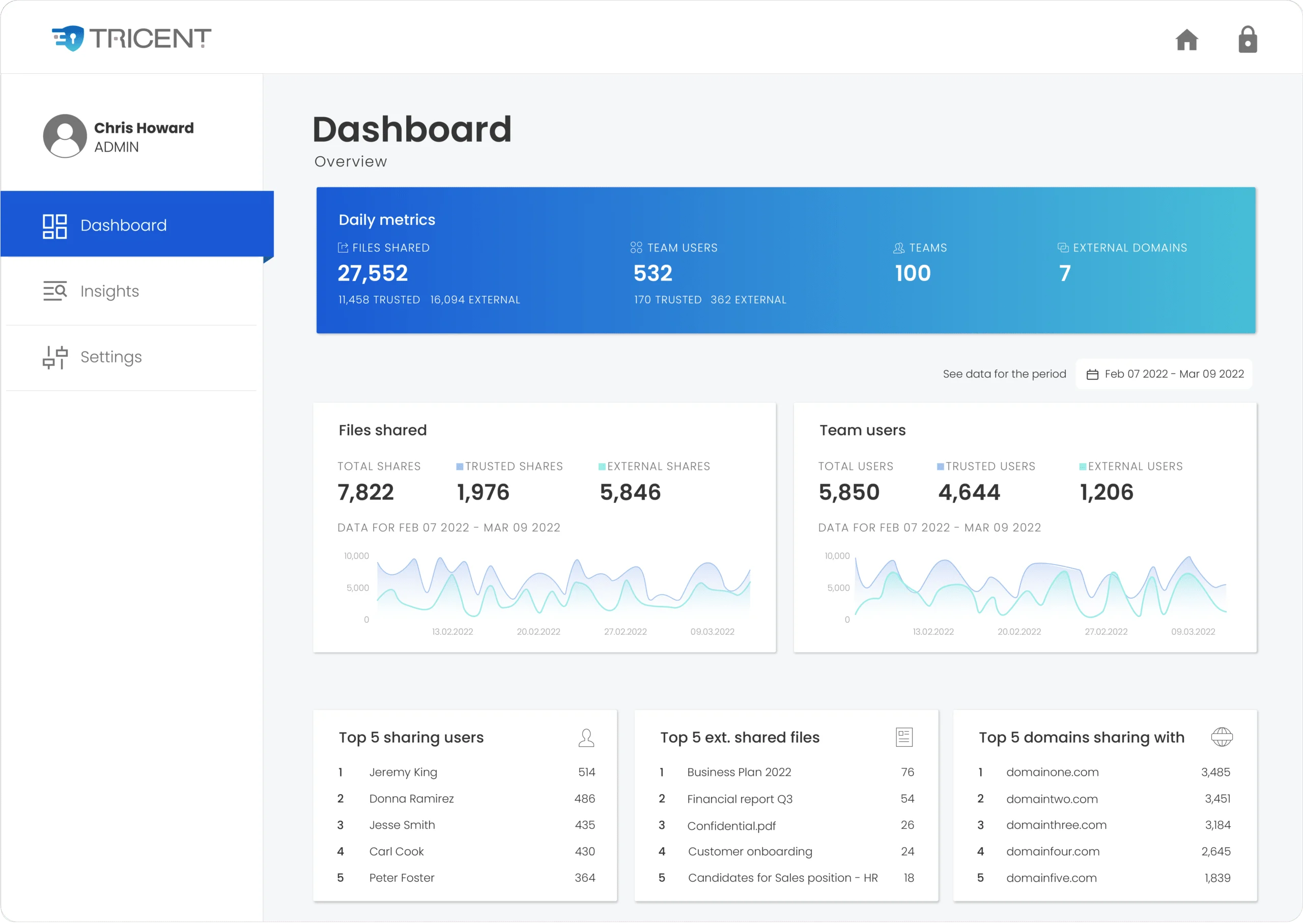
Task: Select Jeremy King in top sharing users
Action: tap(466, 772)
